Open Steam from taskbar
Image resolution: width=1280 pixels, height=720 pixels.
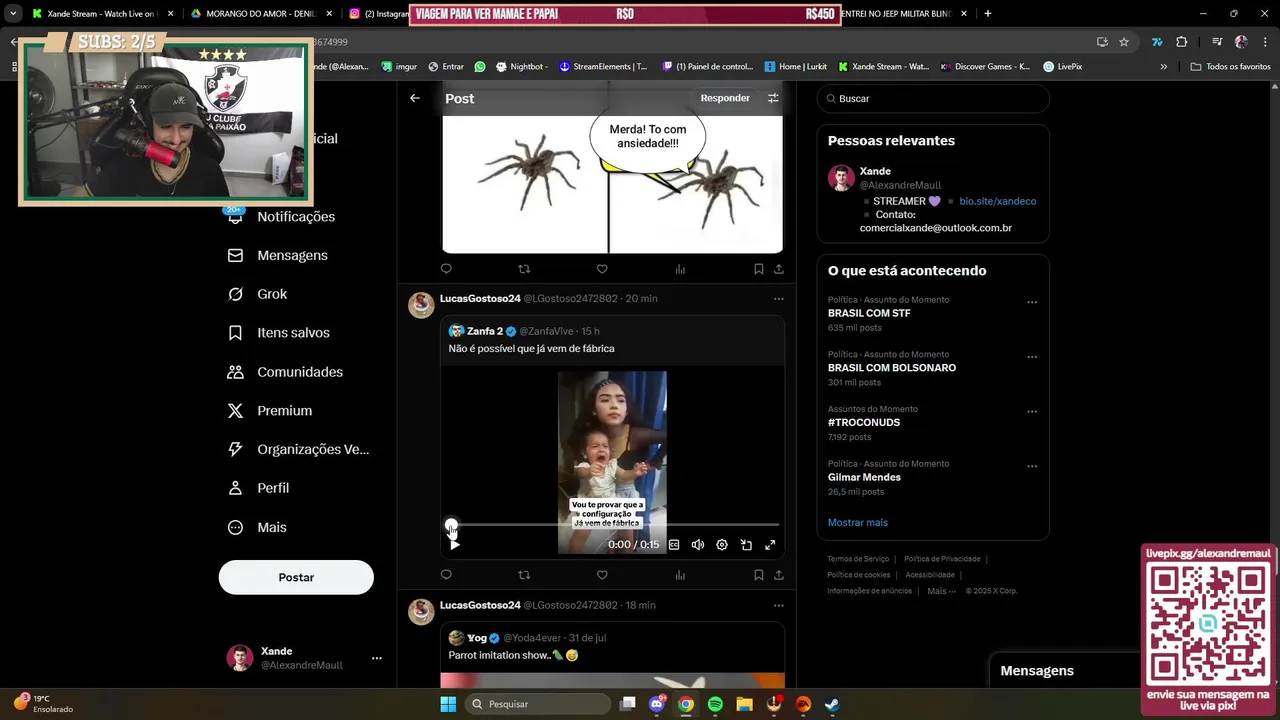coord(832,704)
